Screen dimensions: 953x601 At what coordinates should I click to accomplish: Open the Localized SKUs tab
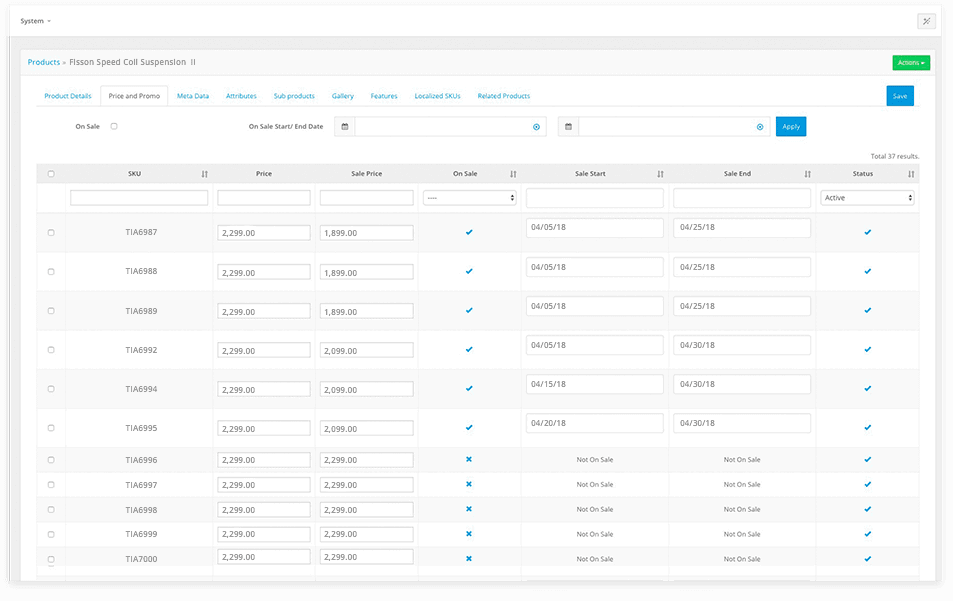[x=437, y=96]
